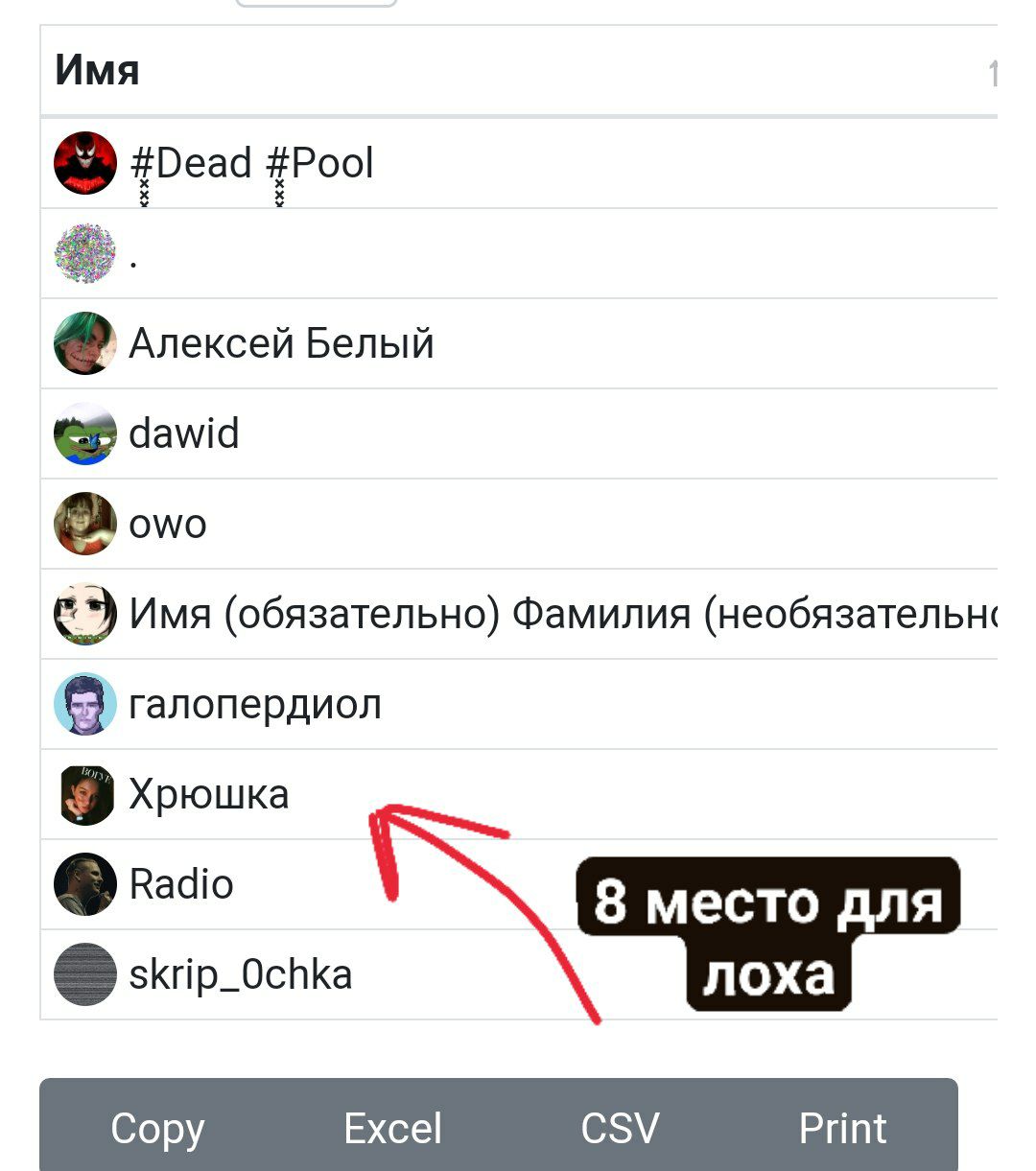This screenshot has width=1036, height=1171.
Task: Click галопердиол's blue-background avatar
Action: coord(84,704)
